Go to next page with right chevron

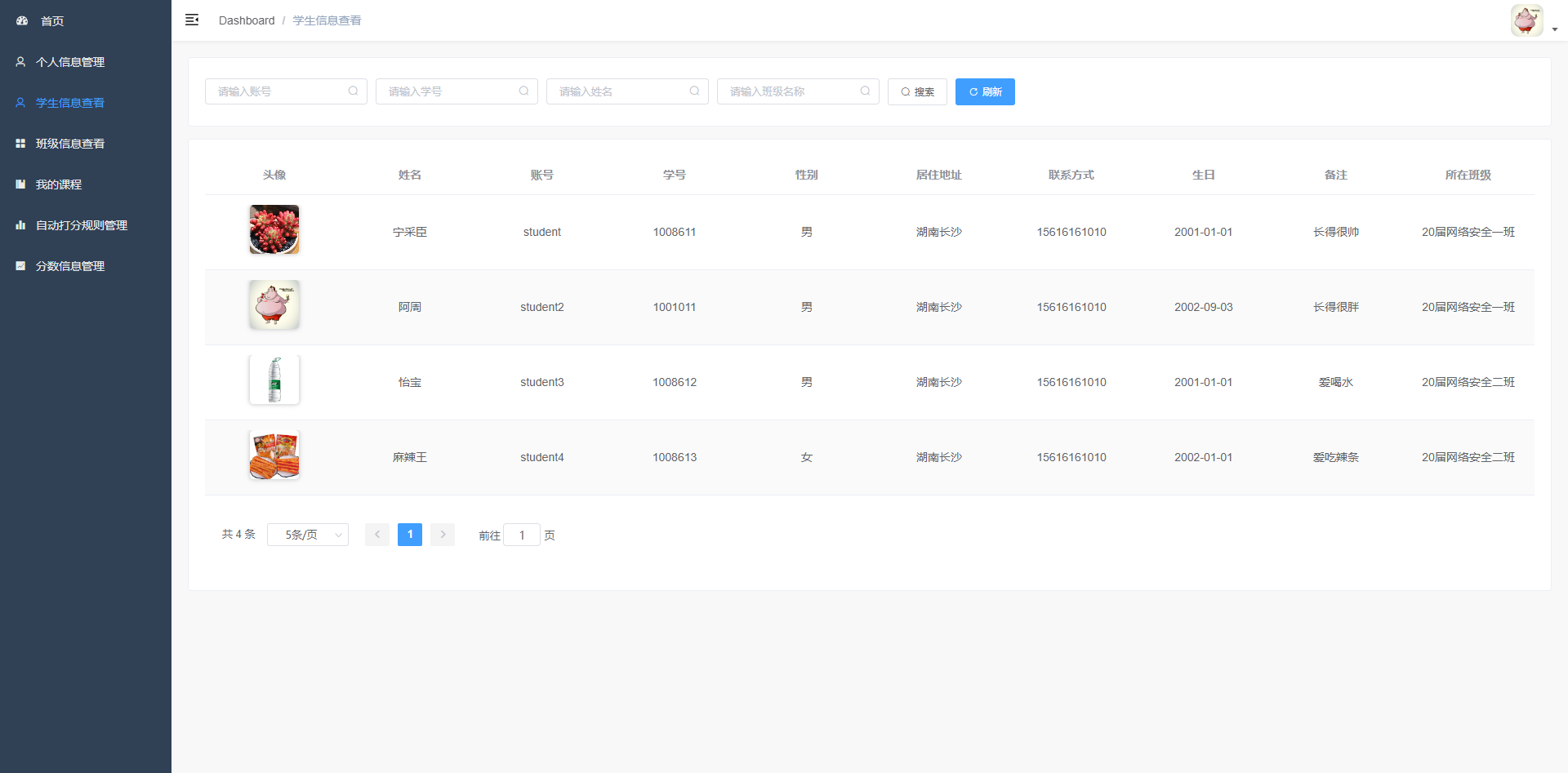pyautogui.click(x=443, y=535)
